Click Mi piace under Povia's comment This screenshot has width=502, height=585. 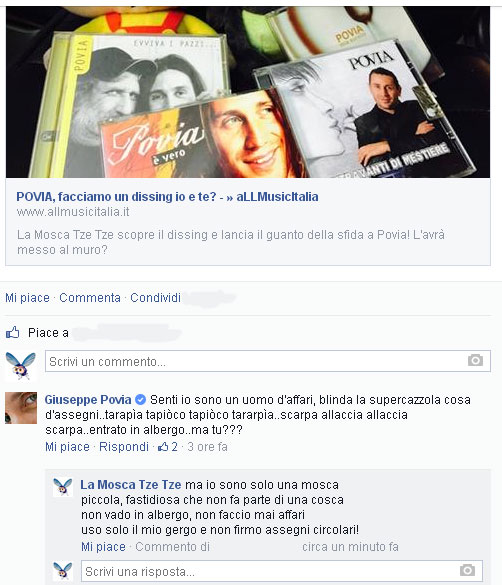tap(67, 447)
